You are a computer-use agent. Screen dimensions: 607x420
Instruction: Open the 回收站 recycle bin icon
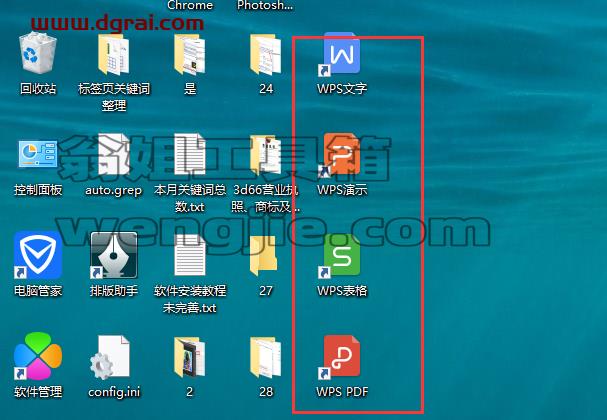(x=38, y=53)
